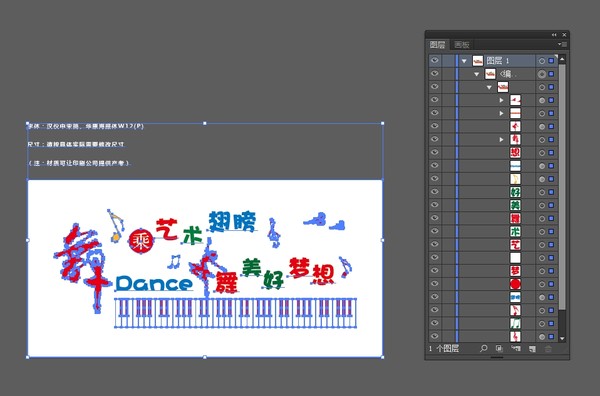Switch to the 画板 tab
Viewport: 600px width, 396px height.
point(461,45)
